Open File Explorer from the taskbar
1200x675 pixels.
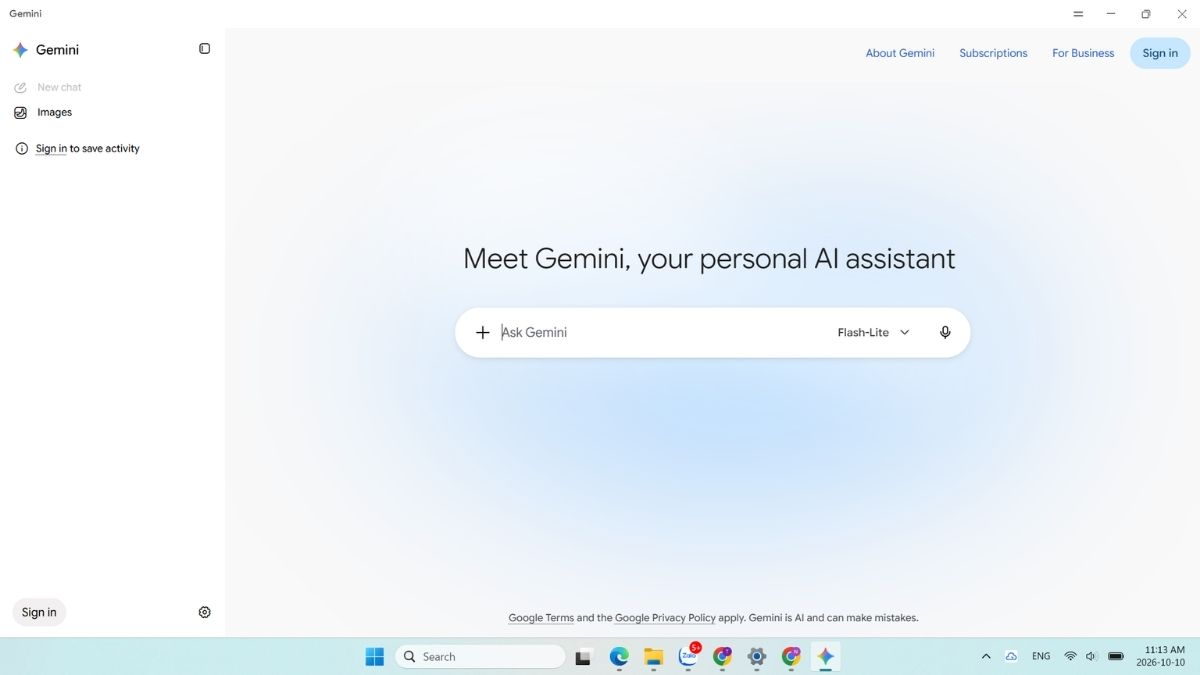click(654, 657)
